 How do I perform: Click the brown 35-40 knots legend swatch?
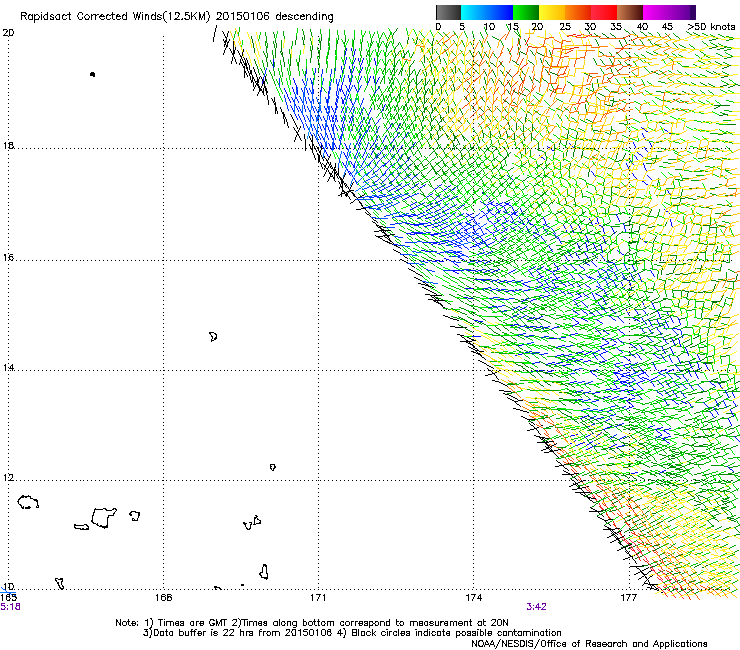[x=630, y=12]
